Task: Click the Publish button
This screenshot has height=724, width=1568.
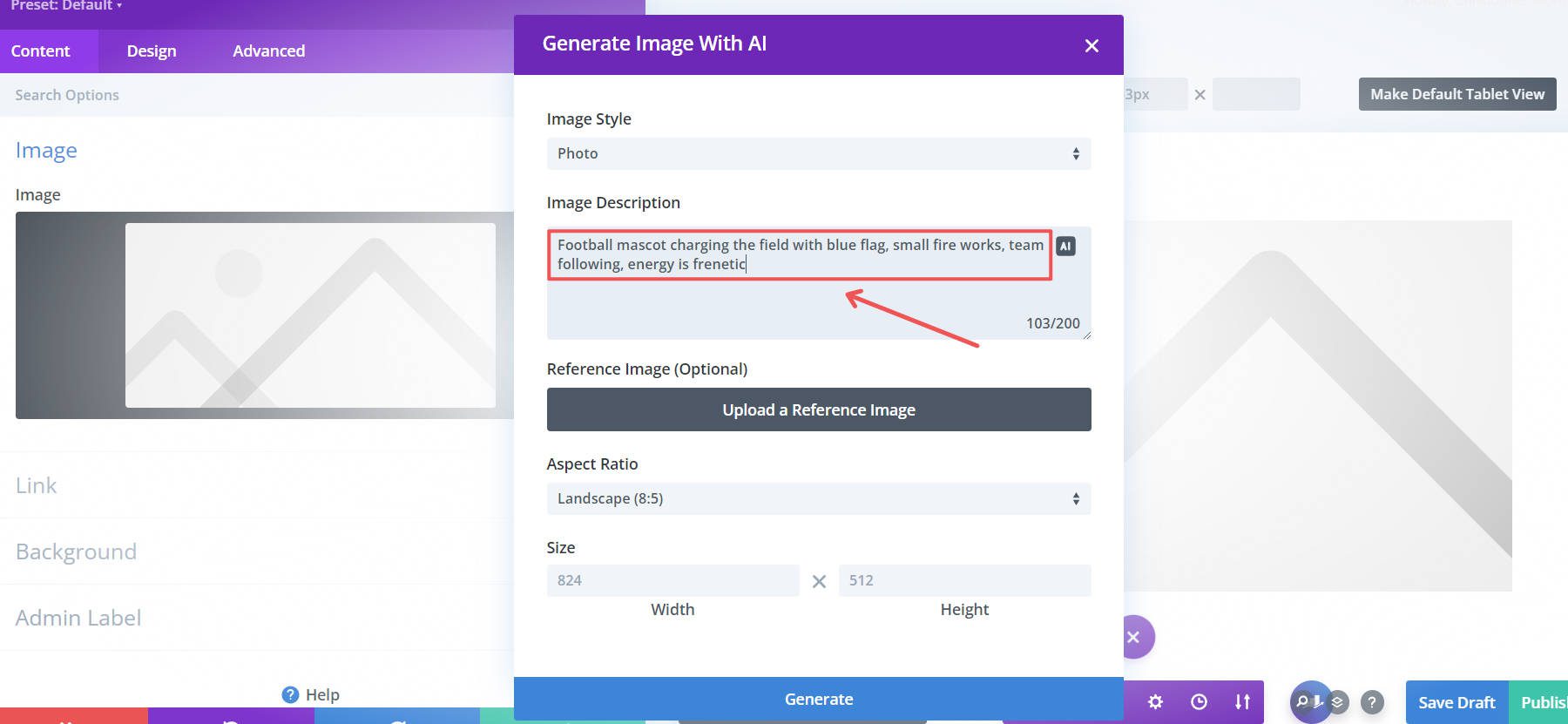Action: (x=1538, y=702)
